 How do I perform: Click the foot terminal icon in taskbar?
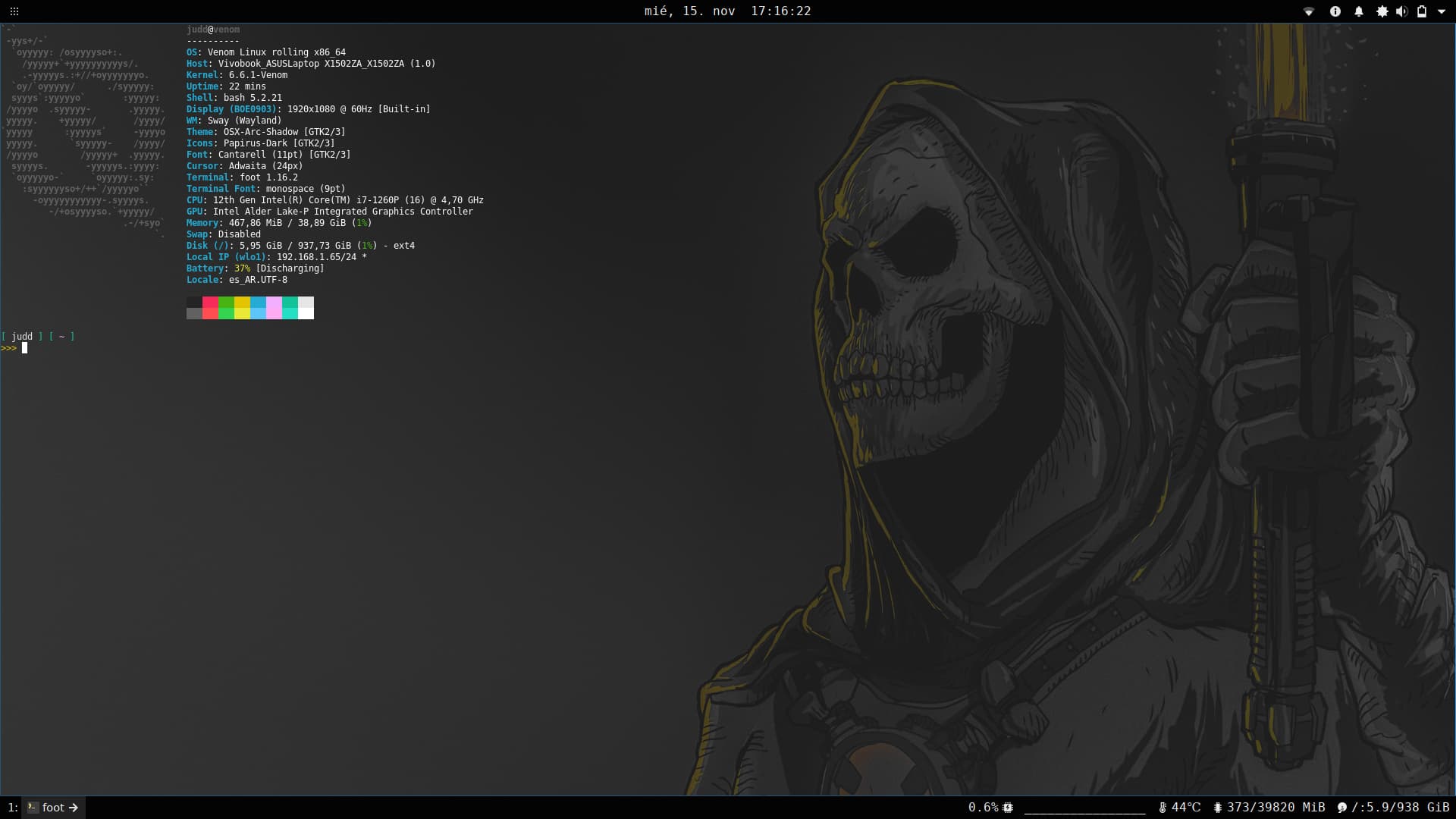33,808
